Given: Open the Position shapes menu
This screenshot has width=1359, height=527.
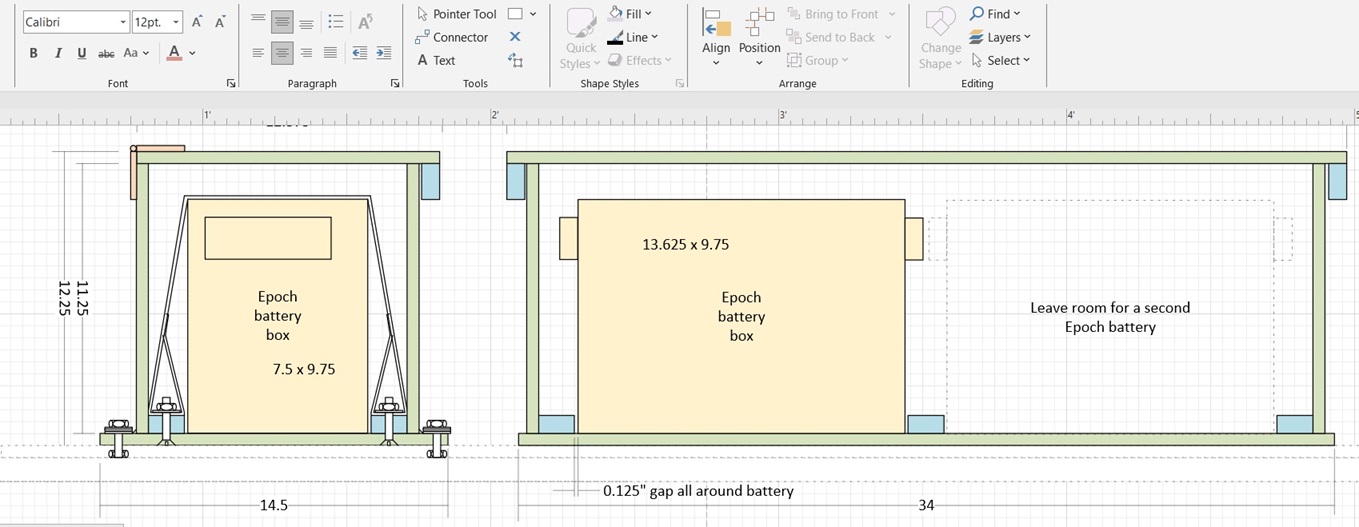Looking at the screenshot, I should (759, 39).
